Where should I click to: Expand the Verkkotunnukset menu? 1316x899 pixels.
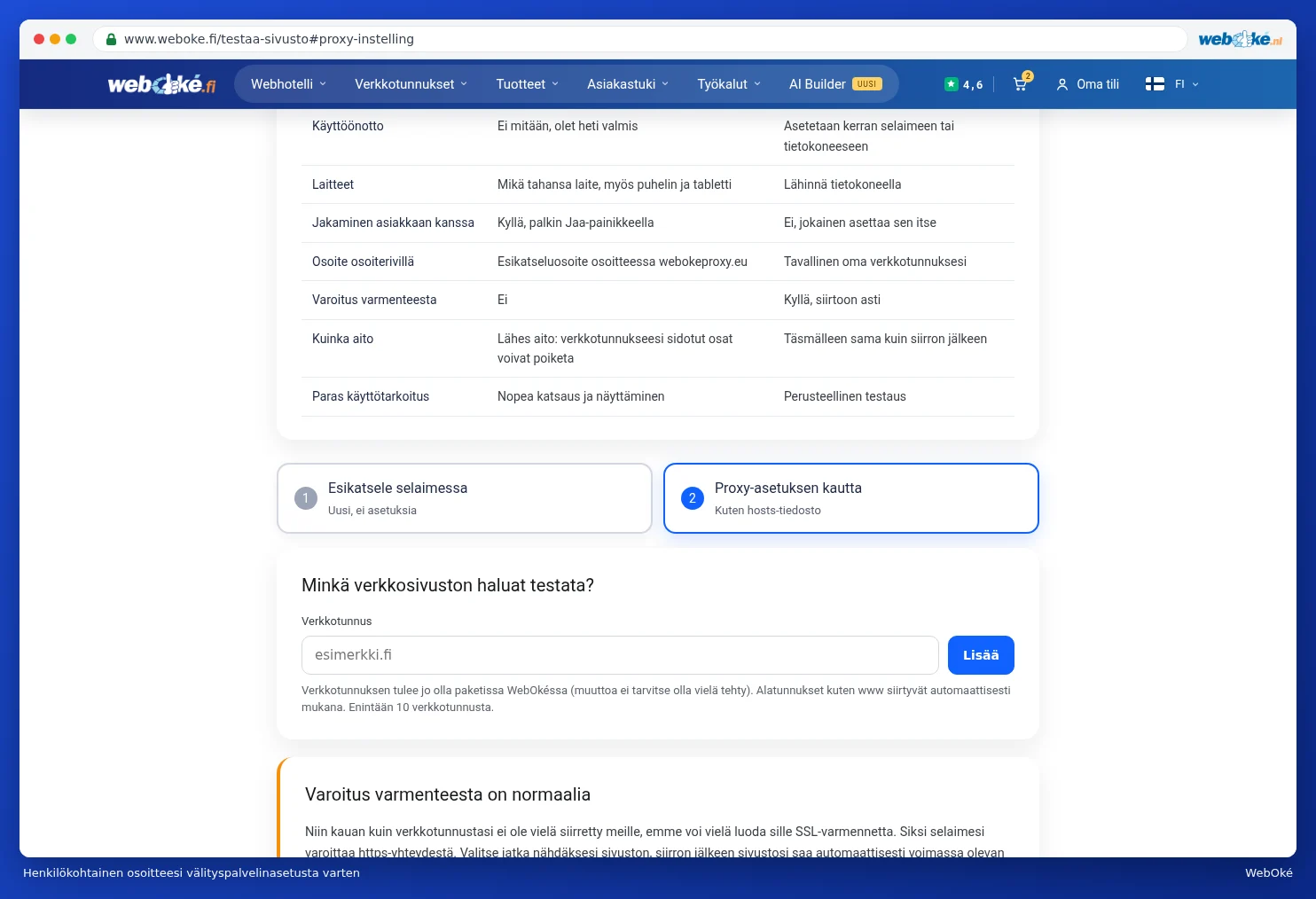411,84
